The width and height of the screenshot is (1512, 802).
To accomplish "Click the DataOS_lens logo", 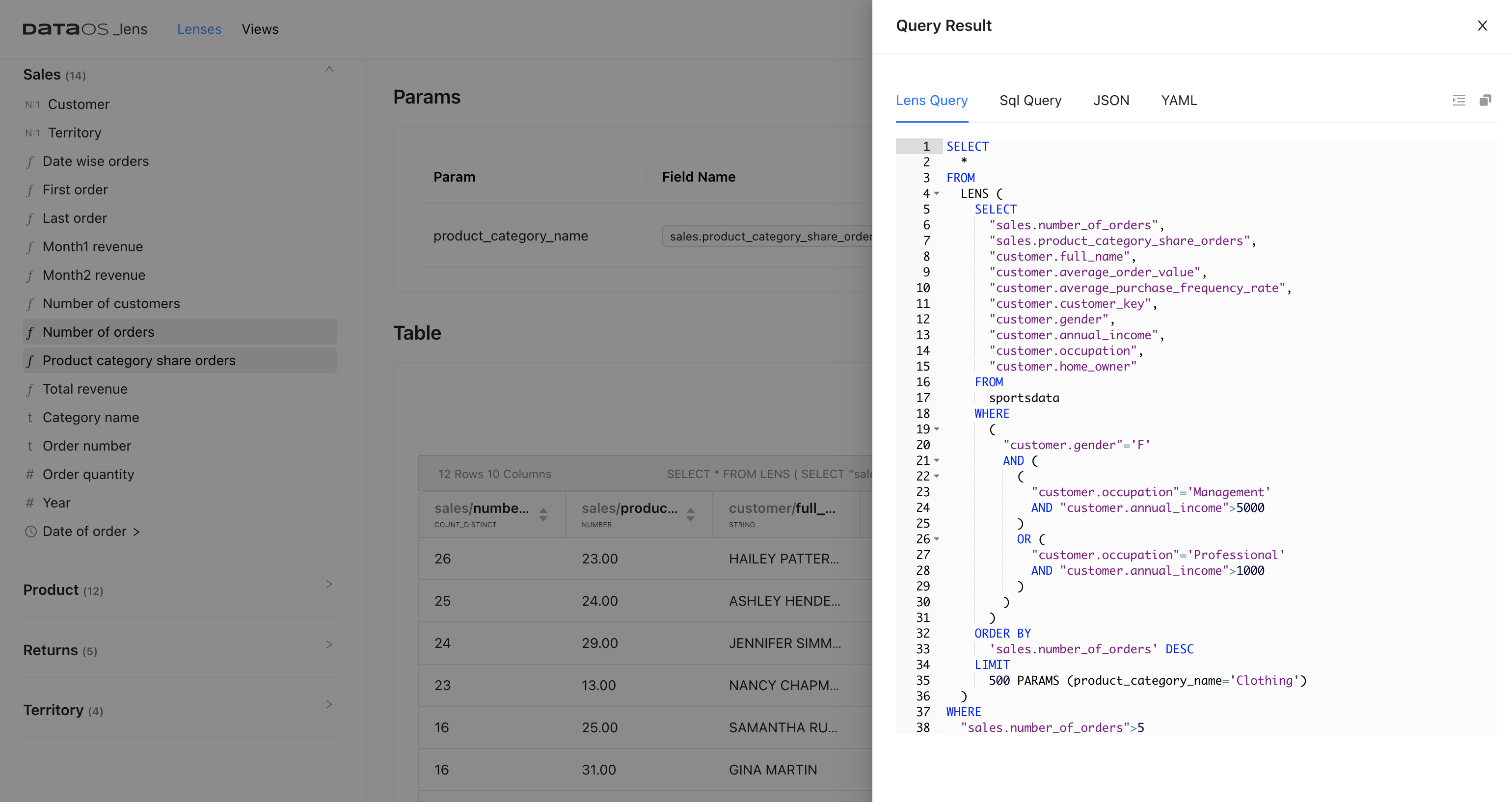I will coord(85,29).
